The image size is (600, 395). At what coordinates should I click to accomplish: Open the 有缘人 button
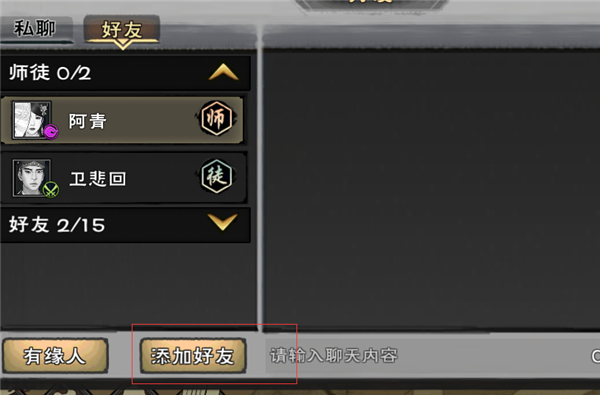click(x=55, y=356)
